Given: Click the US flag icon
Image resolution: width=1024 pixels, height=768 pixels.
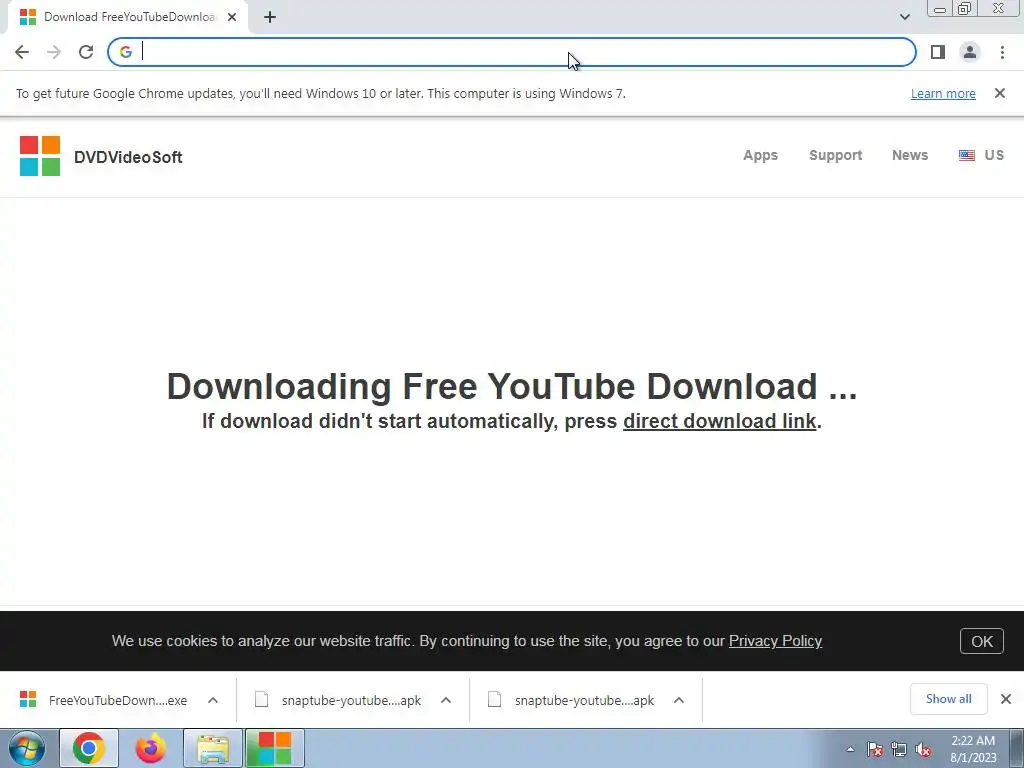Looking at the screenshot, I should coord(967,155).
